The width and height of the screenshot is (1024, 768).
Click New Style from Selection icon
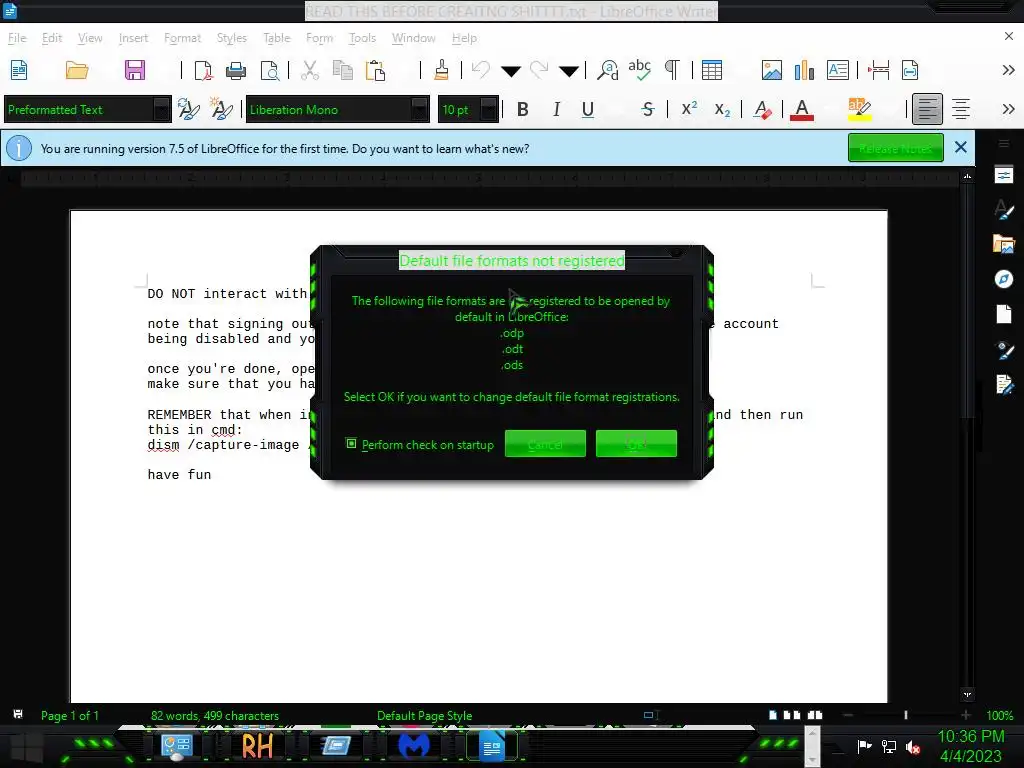pos(221,109)
